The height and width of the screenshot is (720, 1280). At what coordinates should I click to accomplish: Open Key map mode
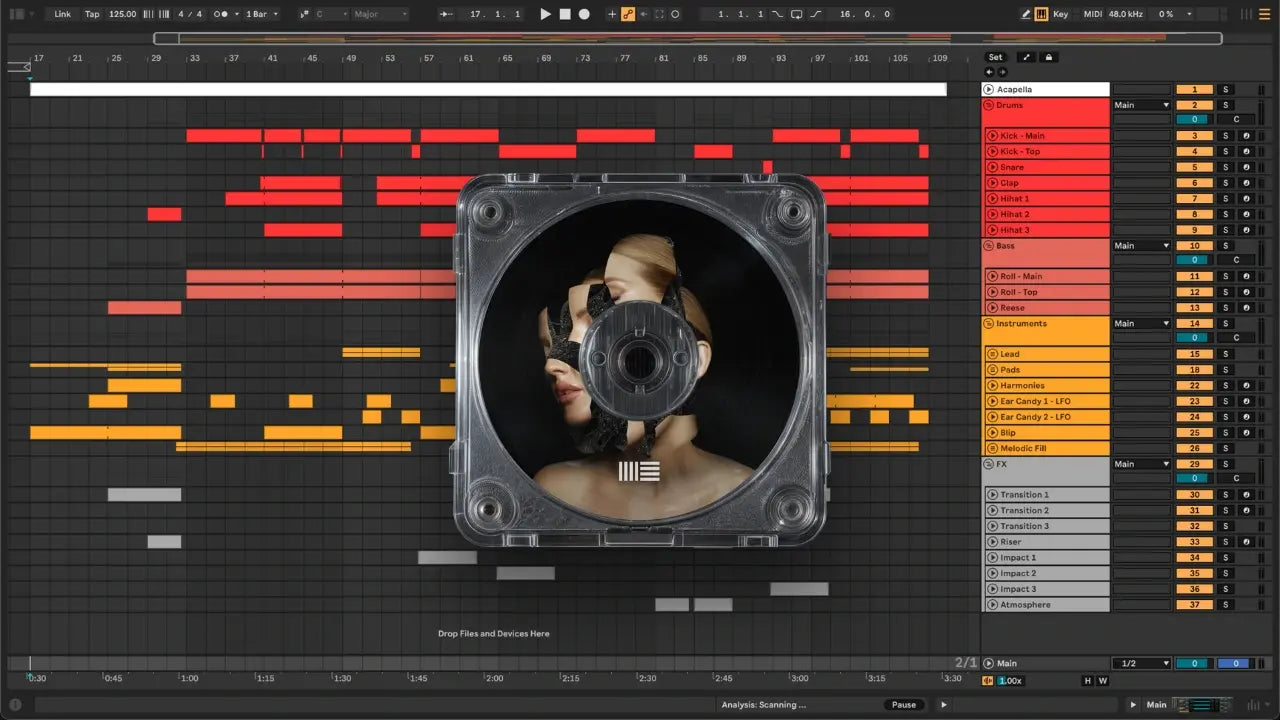(1060, 14)
